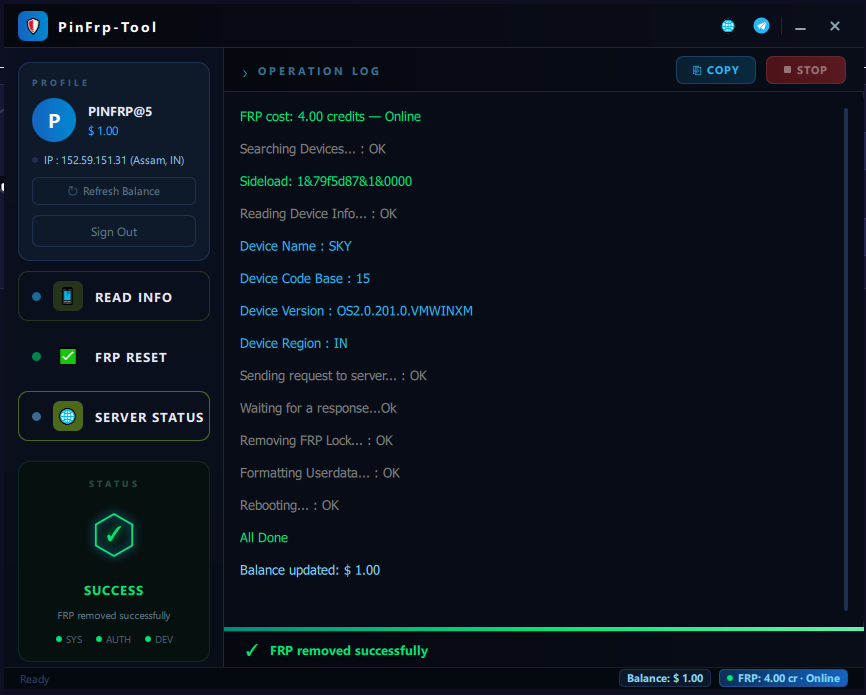Click the success hexagon checkmark icon
This screenshot has height=695, width=866.
114,535
